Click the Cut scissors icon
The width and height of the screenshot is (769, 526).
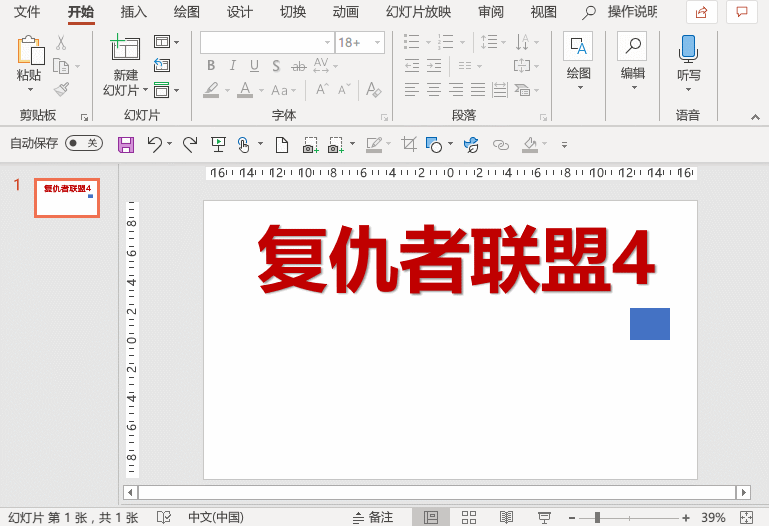tap(61, 43)
